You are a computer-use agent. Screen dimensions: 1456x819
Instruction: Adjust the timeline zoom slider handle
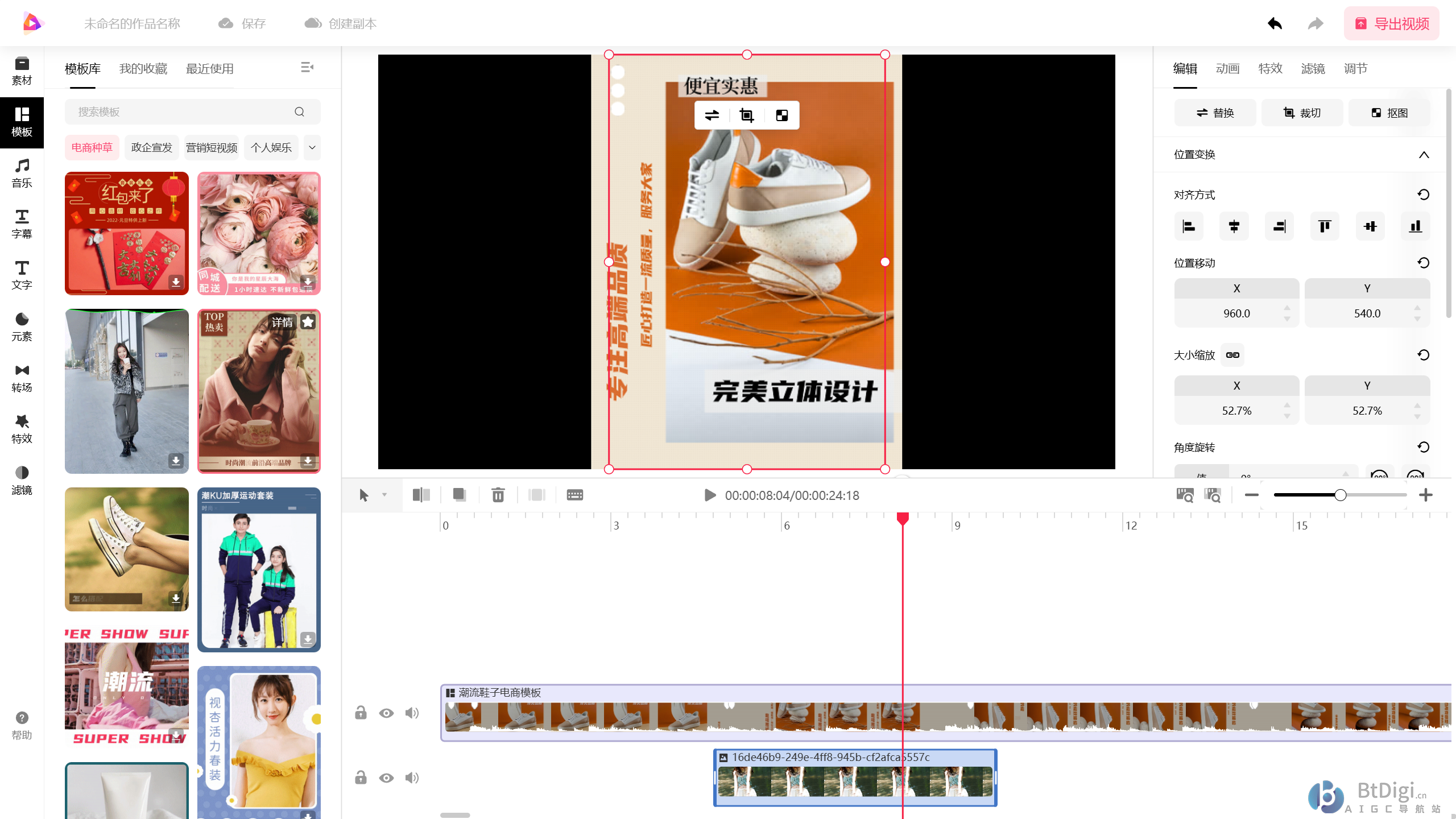[1339, 495]
